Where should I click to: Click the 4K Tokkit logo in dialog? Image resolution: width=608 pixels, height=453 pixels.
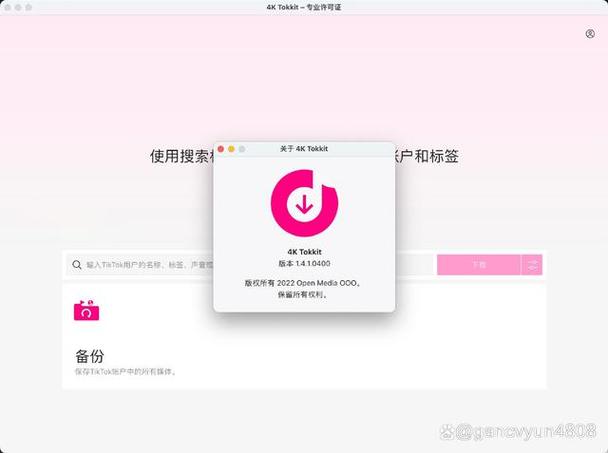(x=304, y=203)
